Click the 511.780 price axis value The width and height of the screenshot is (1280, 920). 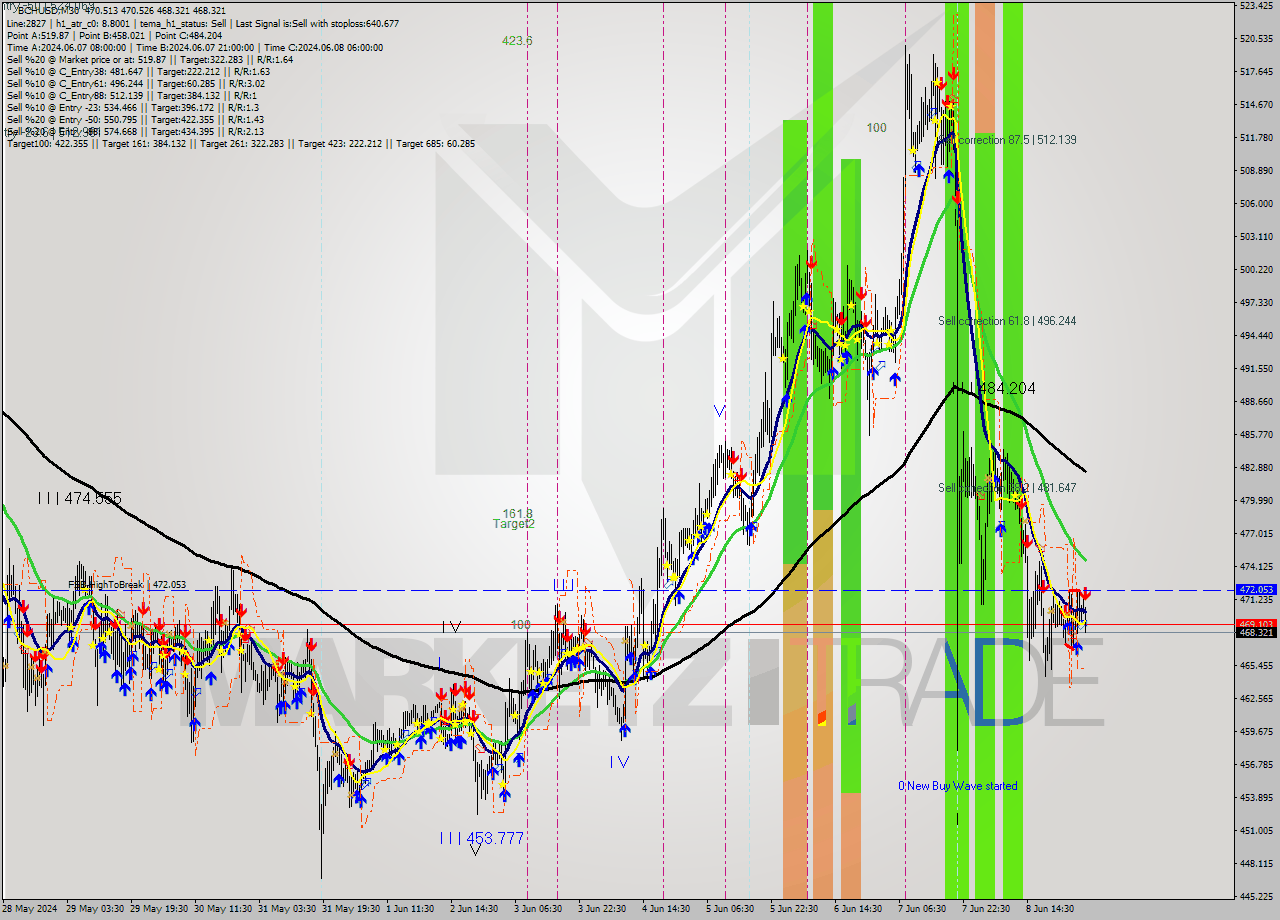[1256, 138]
